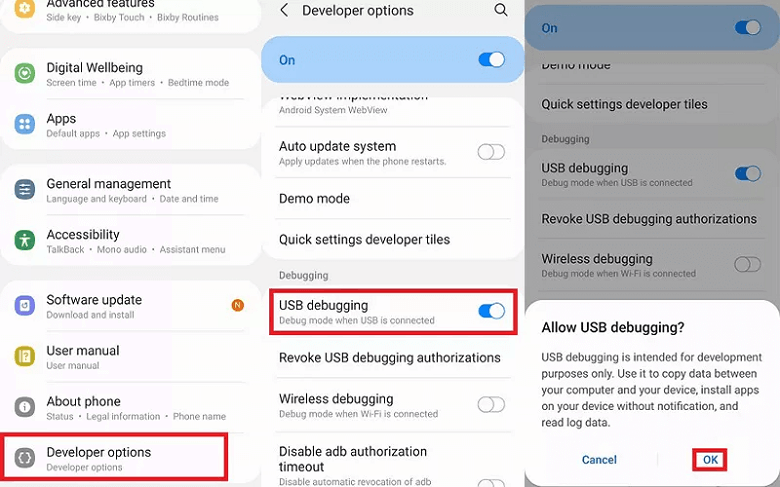Tap the orange N badge on Software update
Viewport: 780px width, 487px height.
237,305
